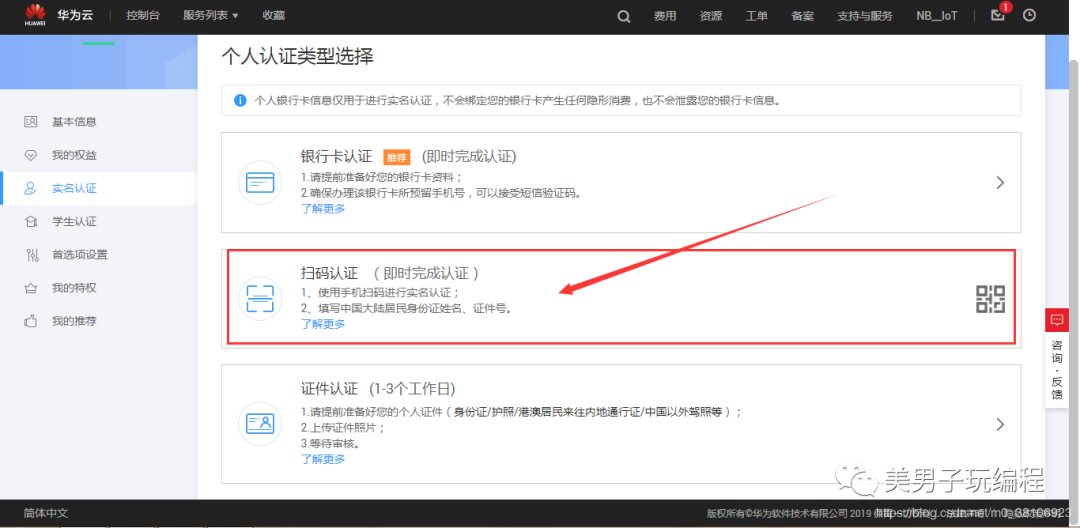Open the 费用 menu

(665, 16)
